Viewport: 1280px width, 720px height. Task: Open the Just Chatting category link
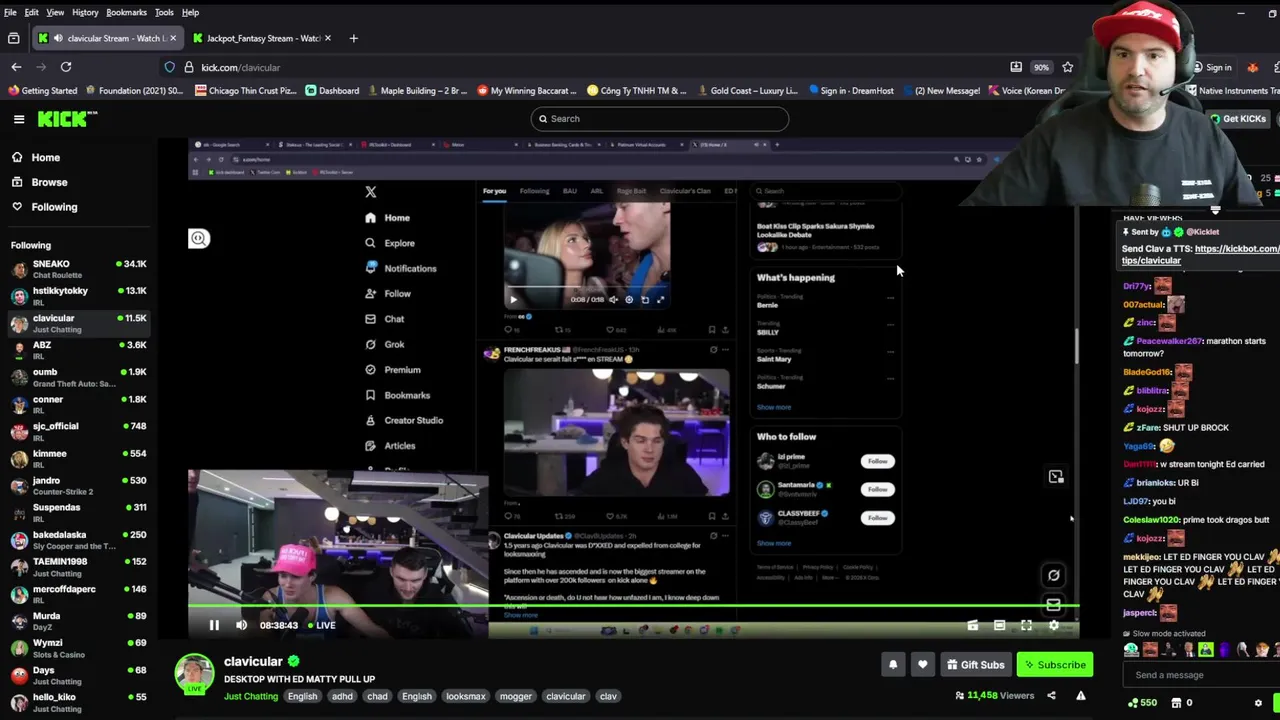point(251,696)
